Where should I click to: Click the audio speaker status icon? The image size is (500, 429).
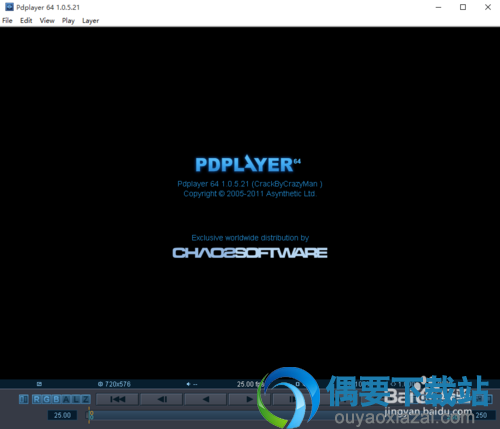(x=188, y=384)
